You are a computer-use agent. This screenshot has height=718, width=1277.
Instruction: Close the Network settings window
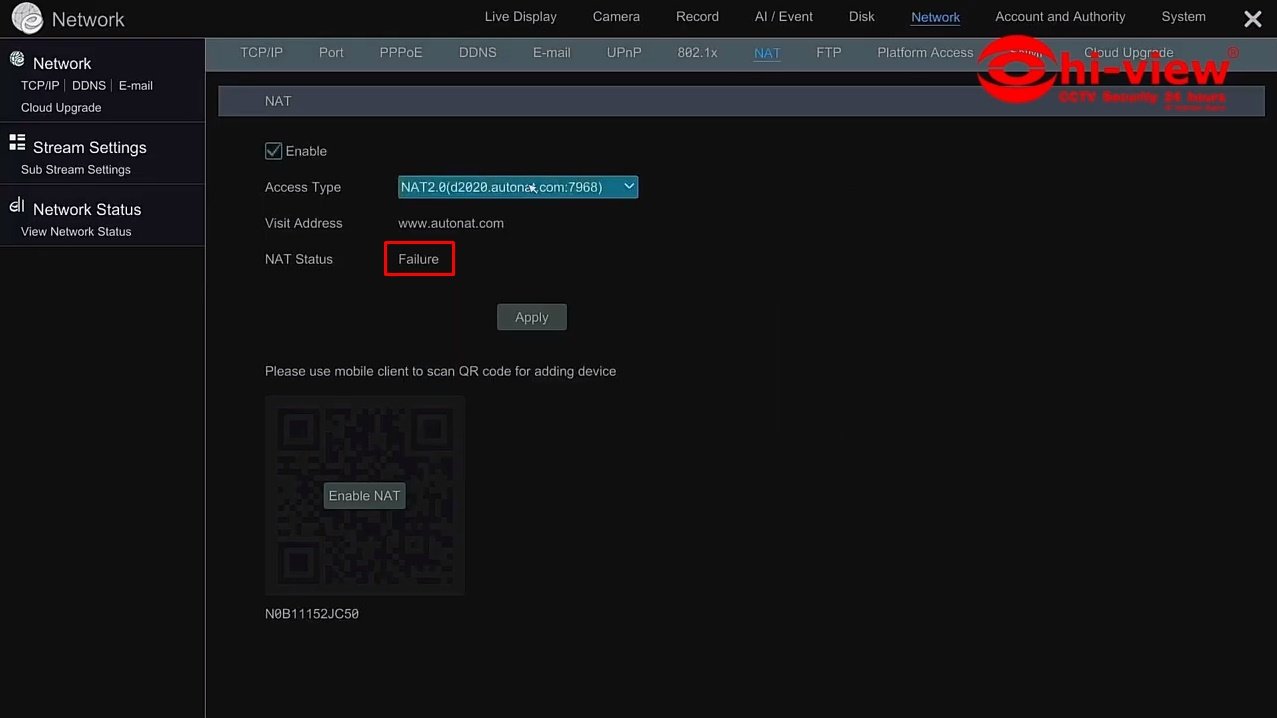click(1252, 19)
